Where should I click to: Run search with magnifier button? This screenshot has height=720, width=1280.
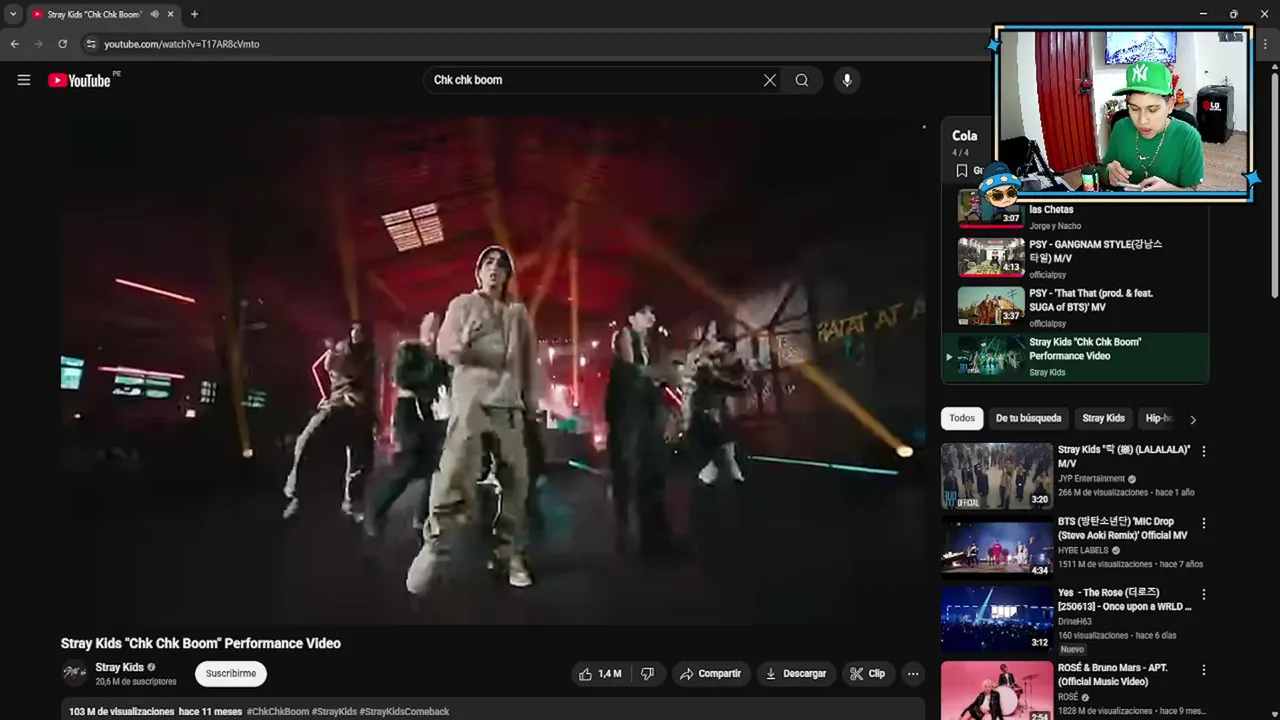click(x=802, y=80)
